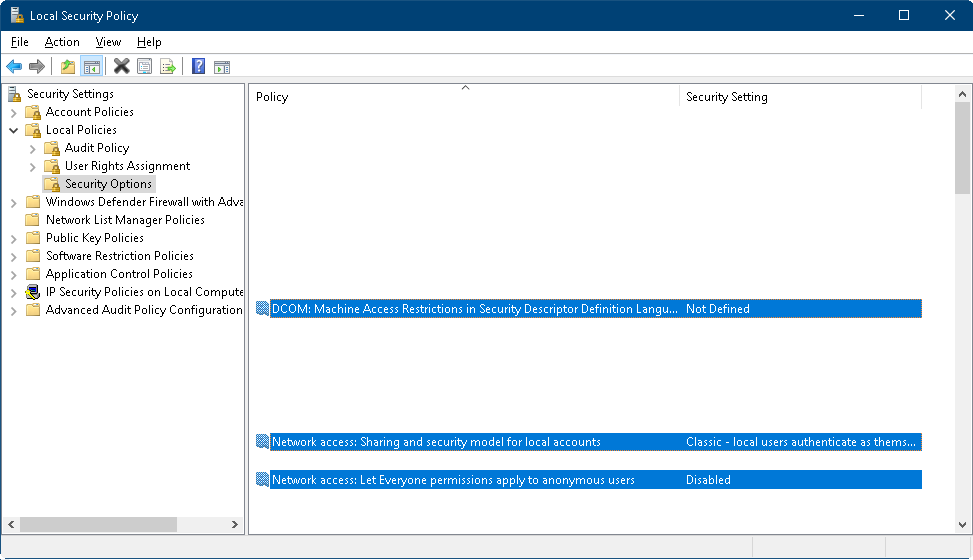Screen dimensions: 973x560
Task: Toggle the Show/Hide Action Pane icon
Action: pos(222,67)
